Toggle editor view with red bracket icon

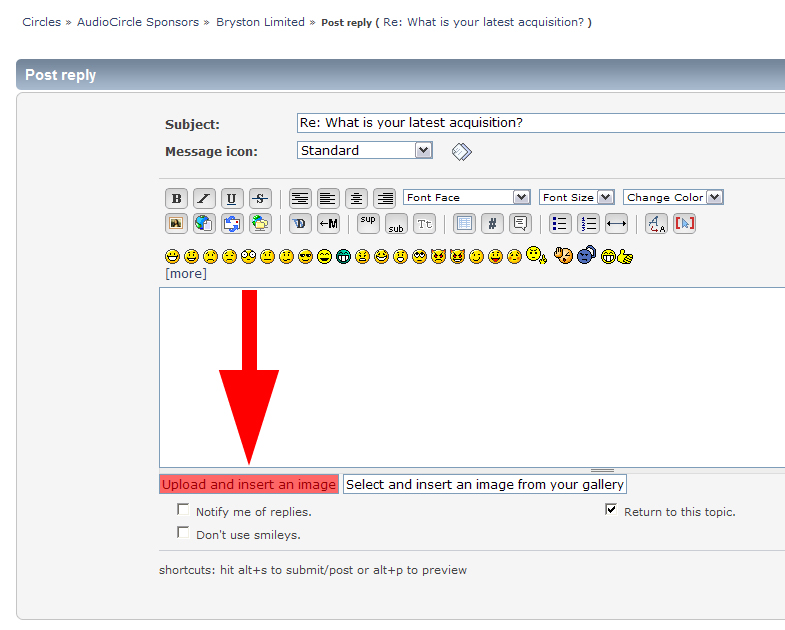pyautogui.click(x=684, y=223)
